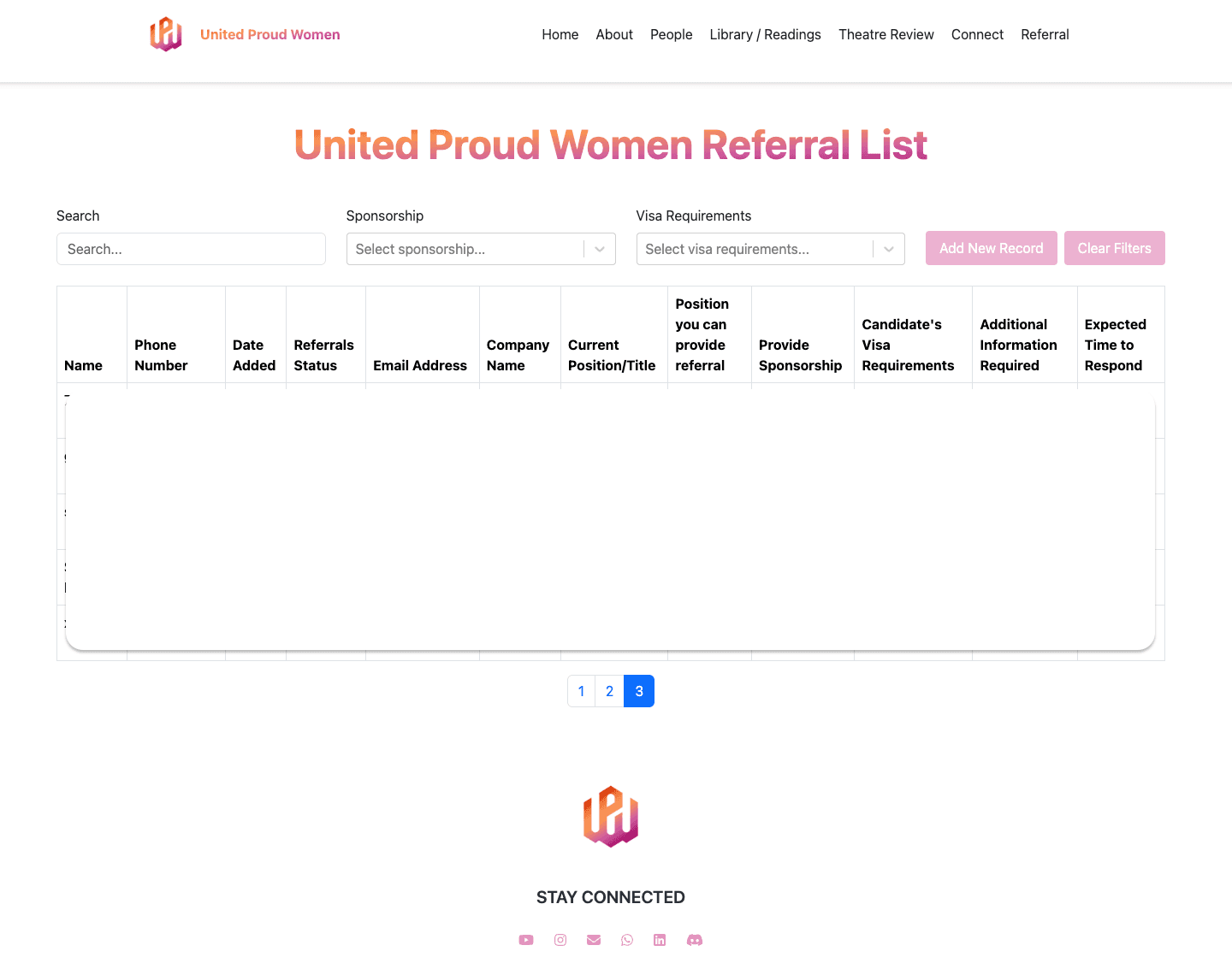
Task: Click the sponsorship dropdown chevron arrow
Action: point(599,249)
